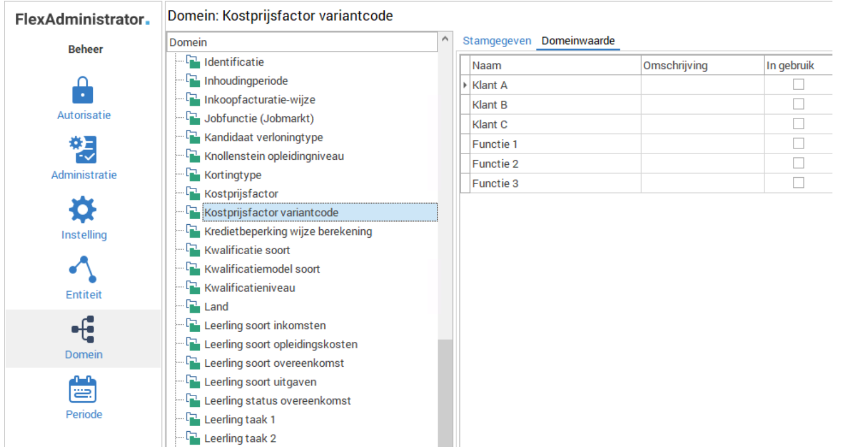Click the folder icon beside Kortingtype
This screenshot has width=843, height=447.
tap(193, 175)
